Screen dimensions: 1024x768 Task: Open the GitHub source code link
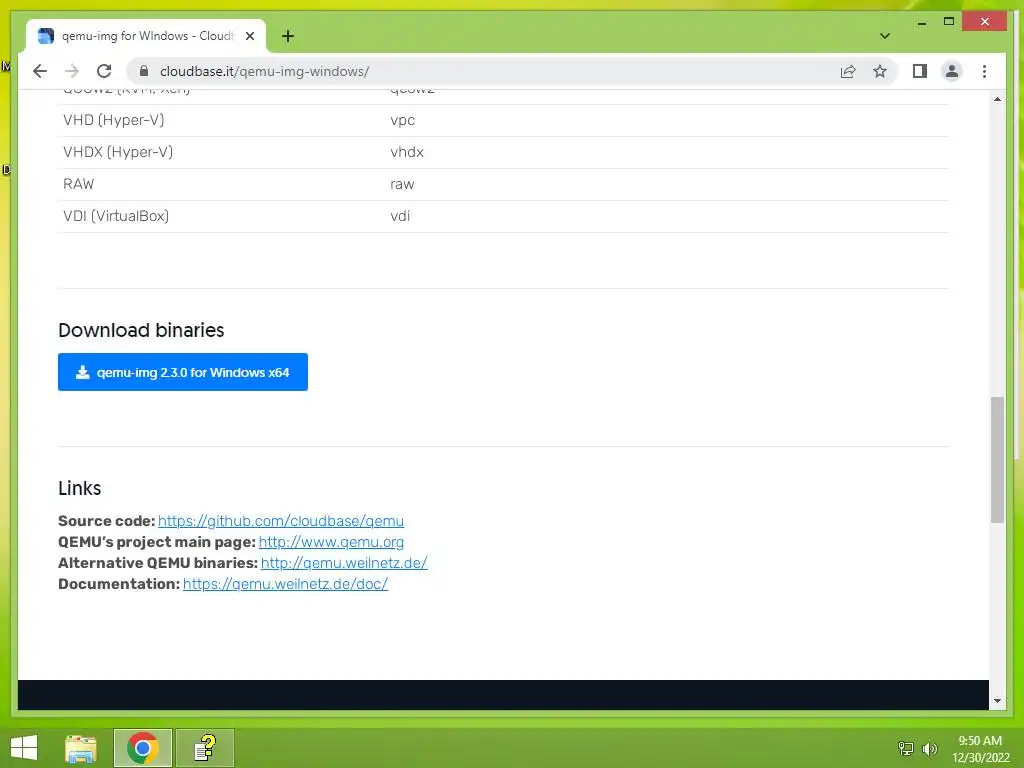pyautogui.click(x=281, y=521)
